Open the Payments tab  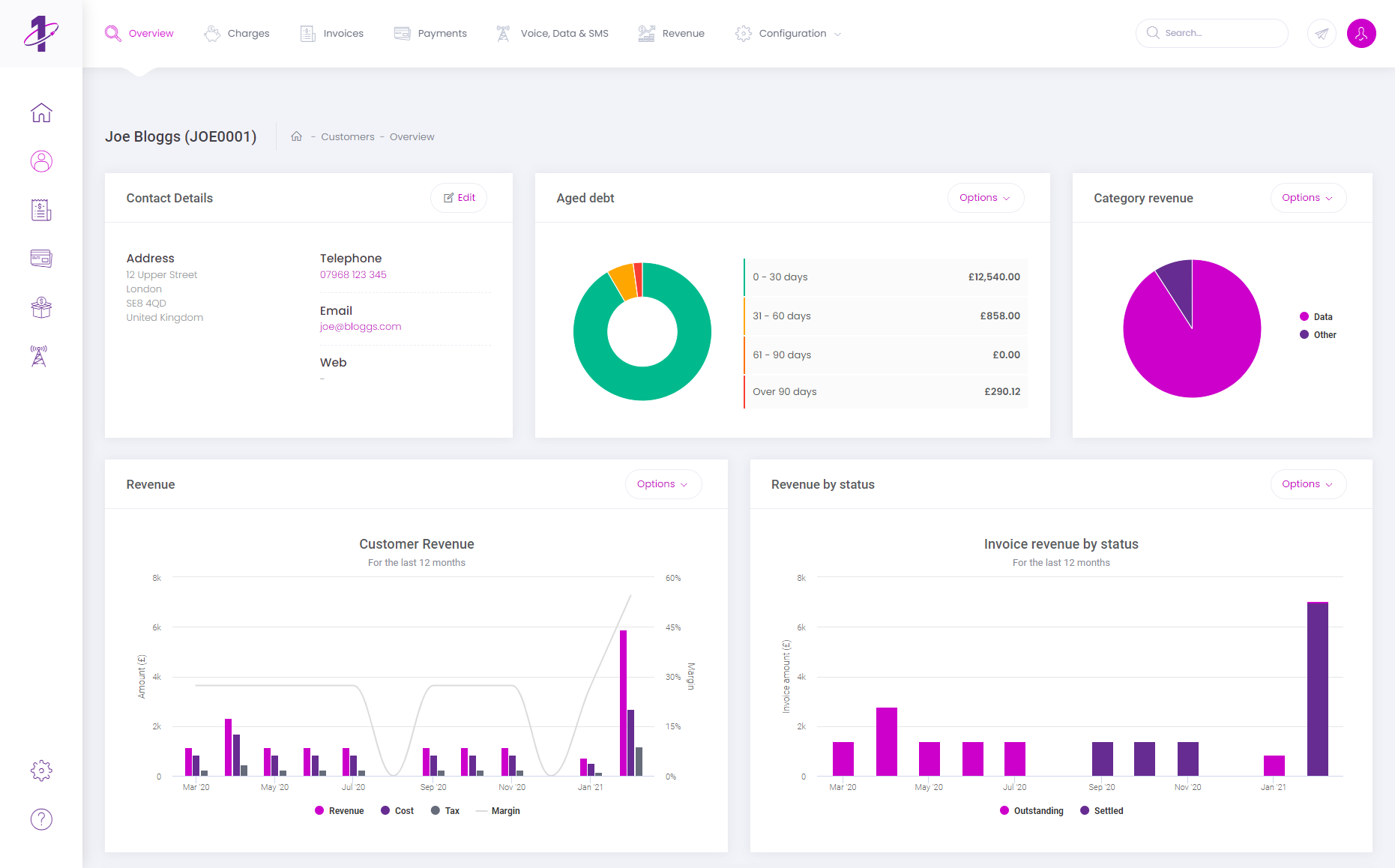(x=430, y=34)
